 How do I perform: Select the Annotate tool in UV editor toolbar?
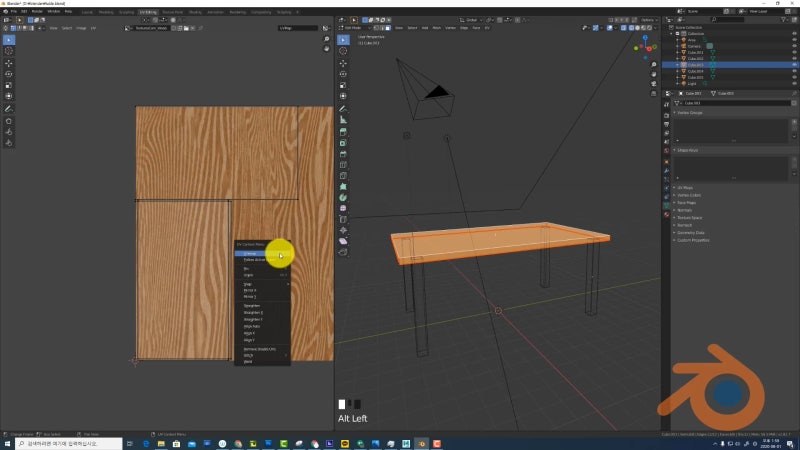pos(9,109)
